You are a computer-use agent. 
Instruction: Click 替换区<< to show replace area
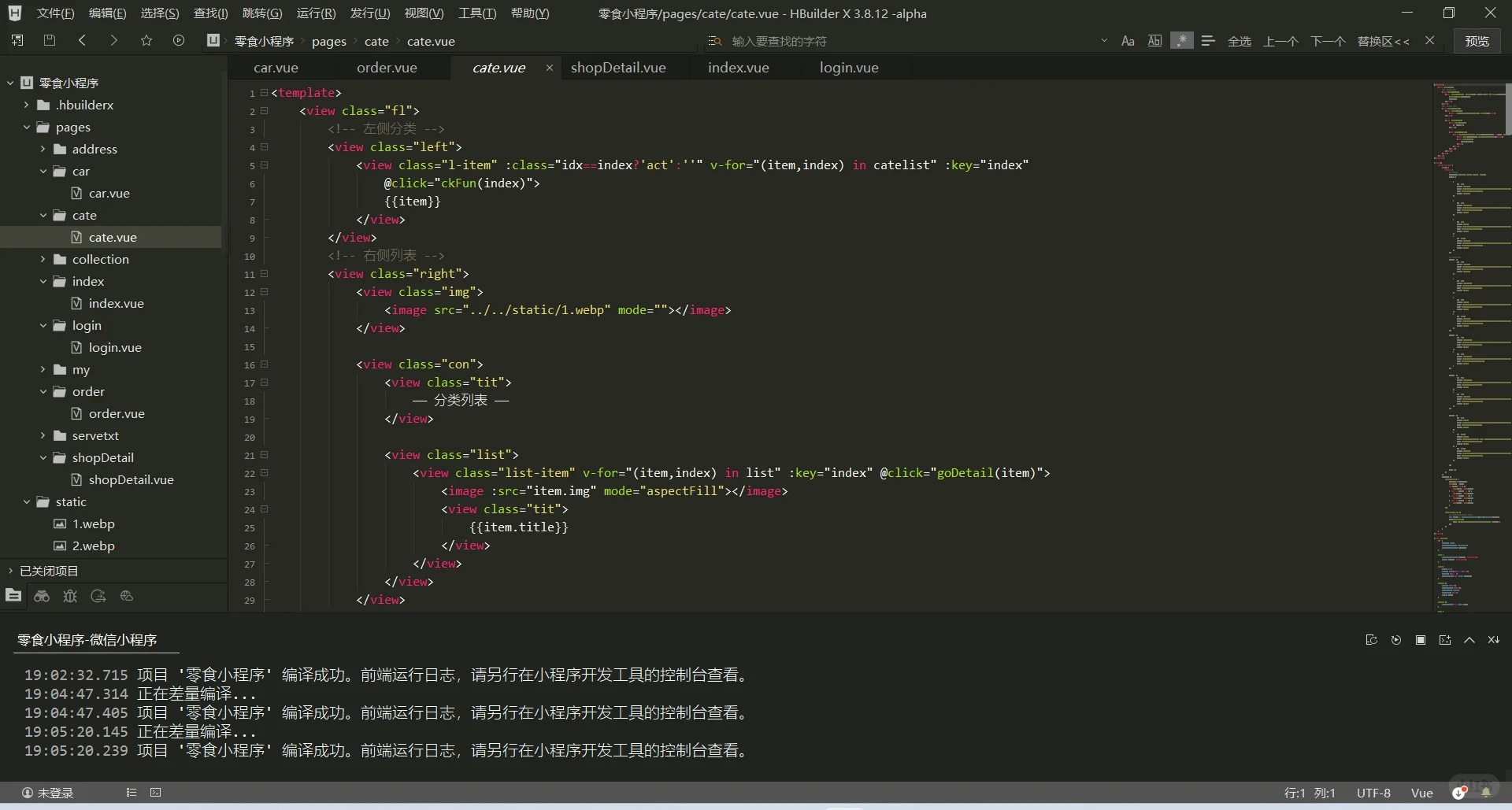click(1383, 41)
